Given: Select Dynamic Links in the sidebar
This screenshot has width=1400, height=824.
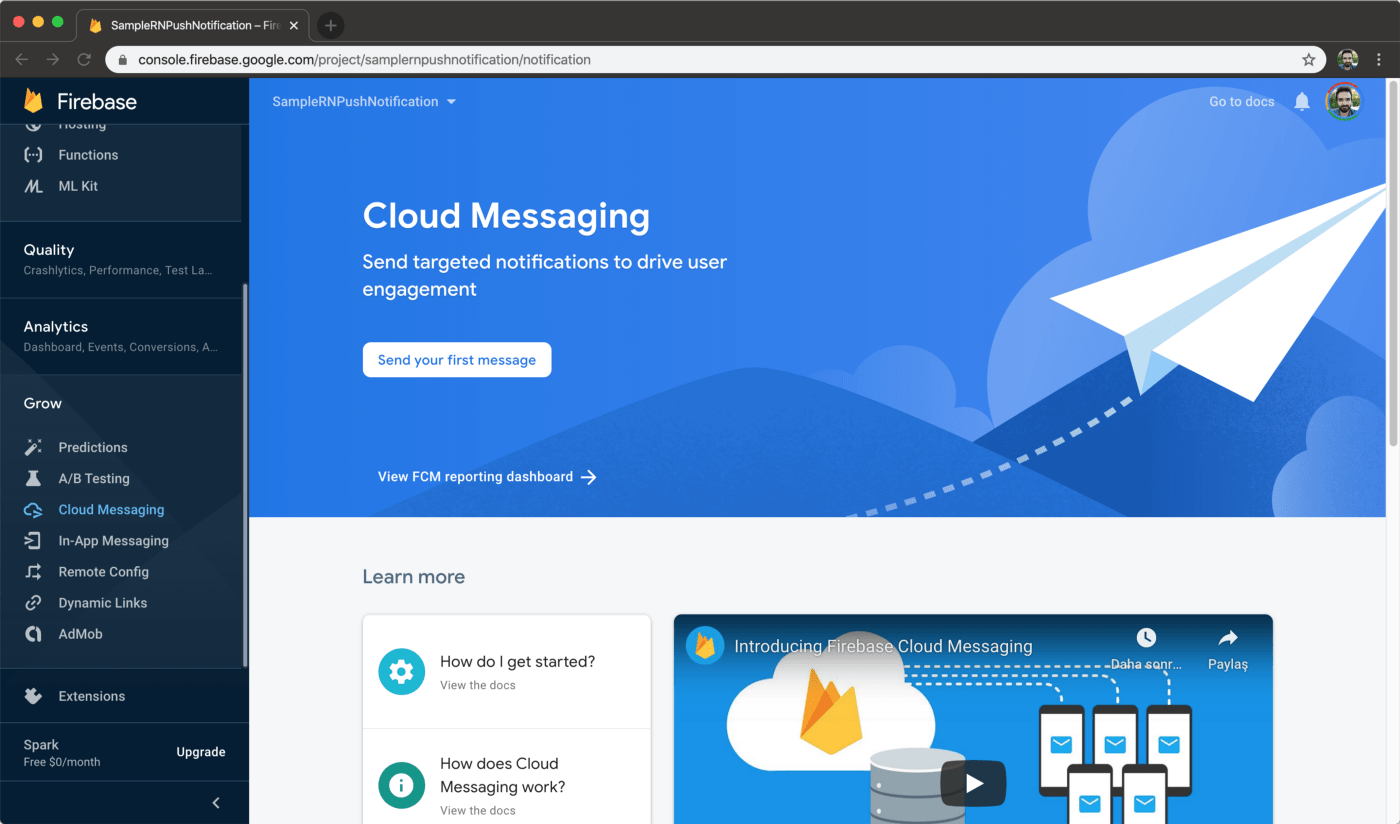Looking at the screenshot, I should pos(102,603).
